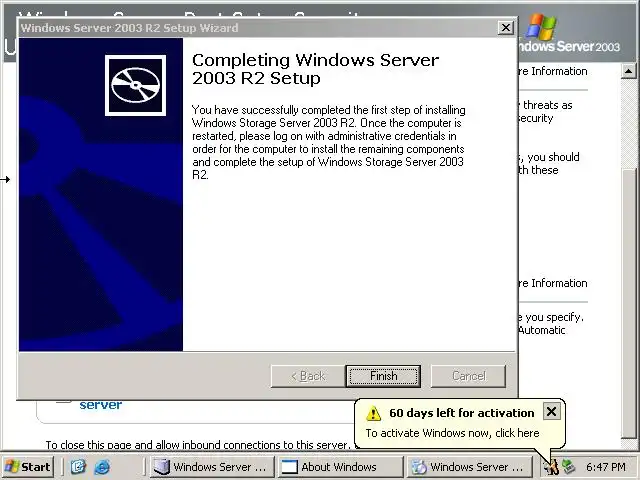Click the disabled Back button
Image resolution: width=640 pixels, height=480 pixels.
point(308,376)
